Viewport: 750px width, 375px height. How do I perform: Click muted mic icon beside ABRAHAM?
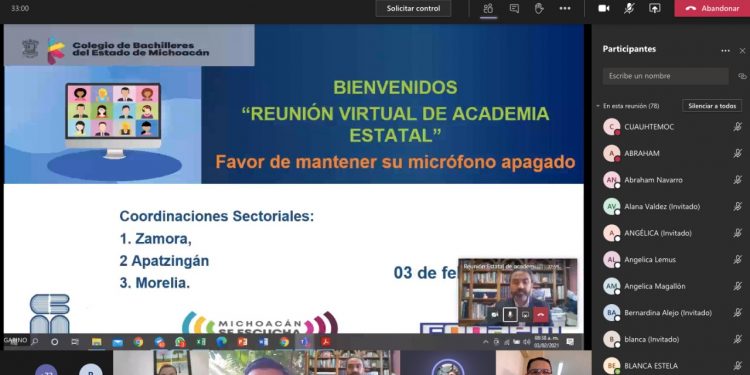click(x=738, y=153)
